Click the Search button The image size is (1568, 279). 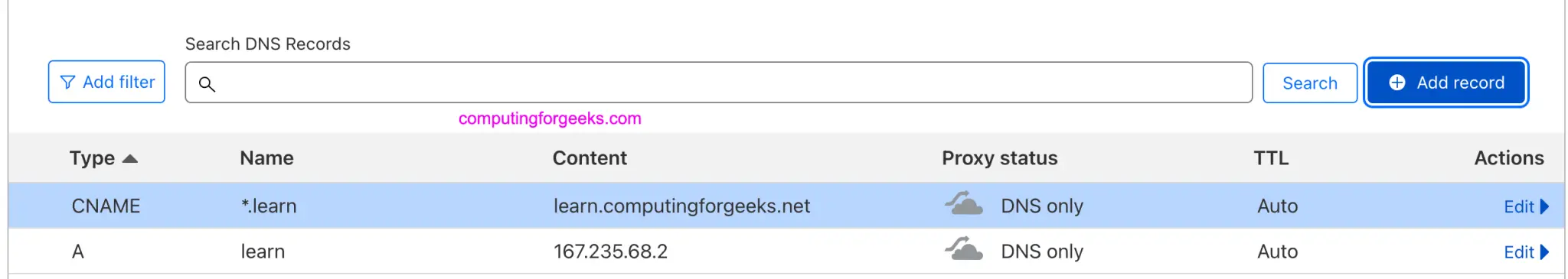pyautogui.click(x=1310, y=83)
